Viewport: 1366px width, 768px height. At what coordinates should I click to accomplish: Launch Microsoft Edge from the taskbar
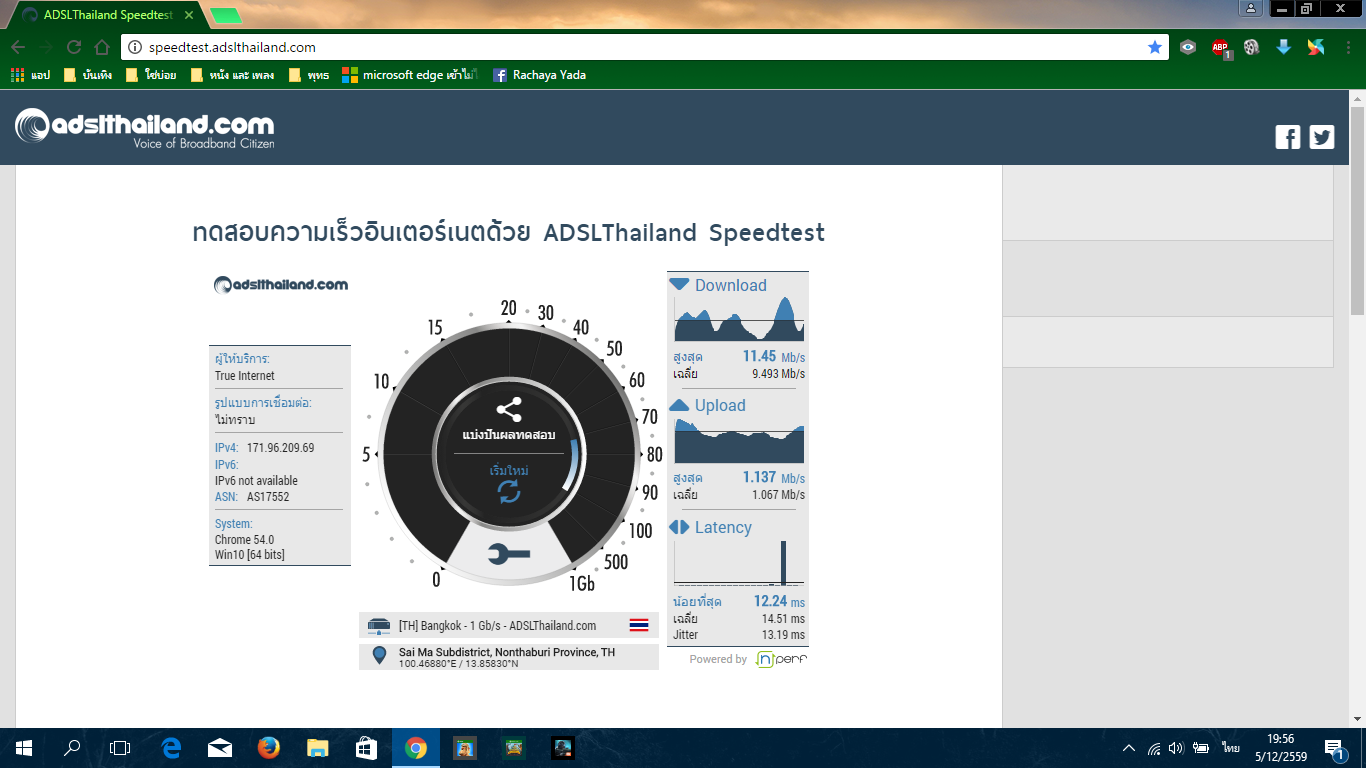171,748
